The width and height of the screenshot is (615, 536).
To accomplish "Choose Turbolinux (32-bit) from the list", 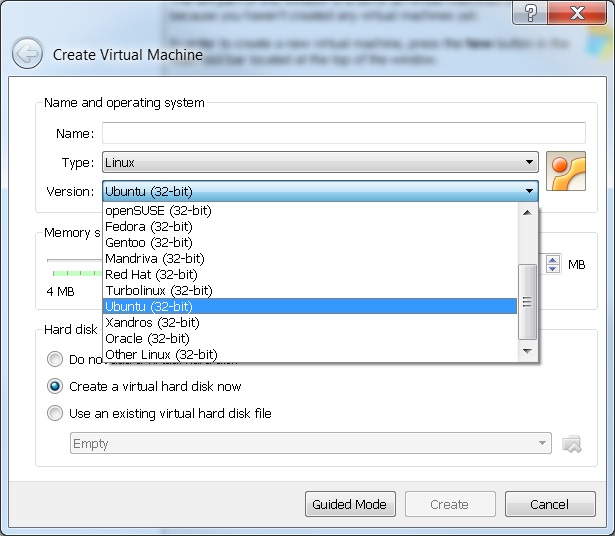I will 310,291.
